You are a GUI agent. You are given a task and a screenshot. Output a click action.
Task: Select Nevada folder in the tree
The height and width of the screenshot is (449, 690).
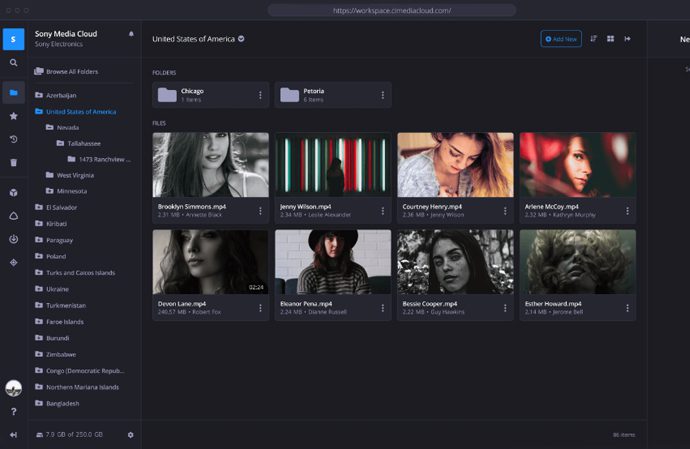click(x=68, y=127)
